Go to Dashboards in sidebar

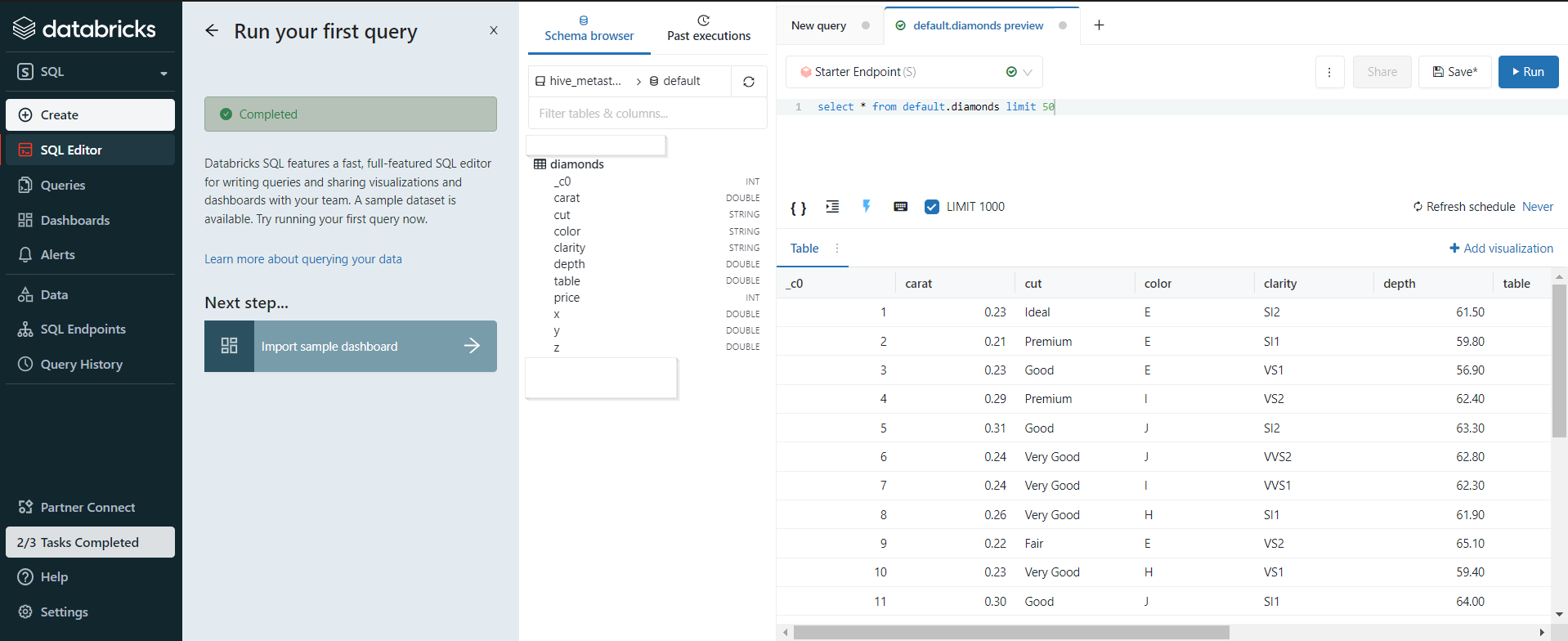click(90, 220)
